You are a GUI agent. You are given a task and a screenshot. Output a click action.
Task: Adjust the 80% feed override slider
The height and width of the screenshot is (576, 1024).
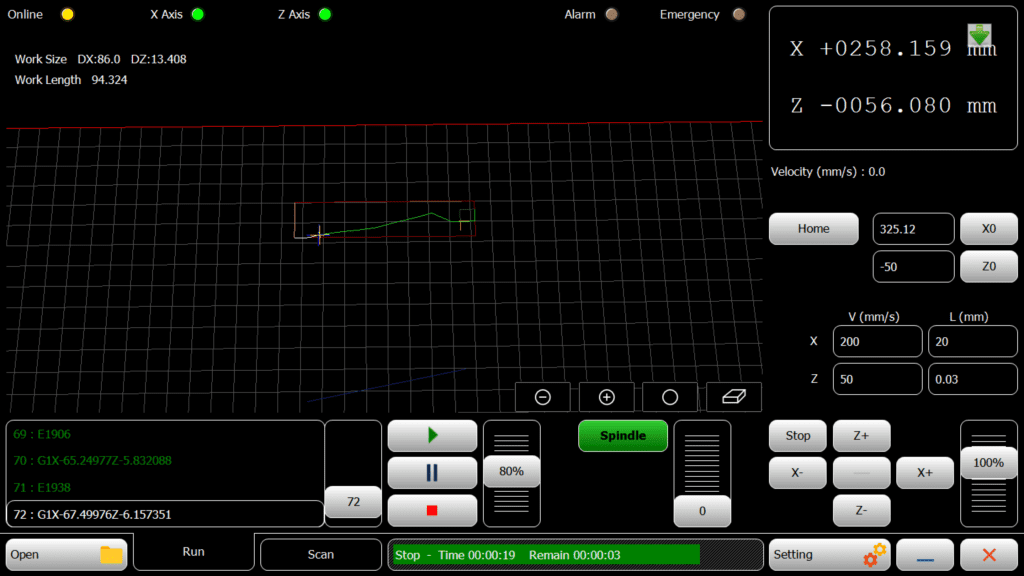click(511, 472)
